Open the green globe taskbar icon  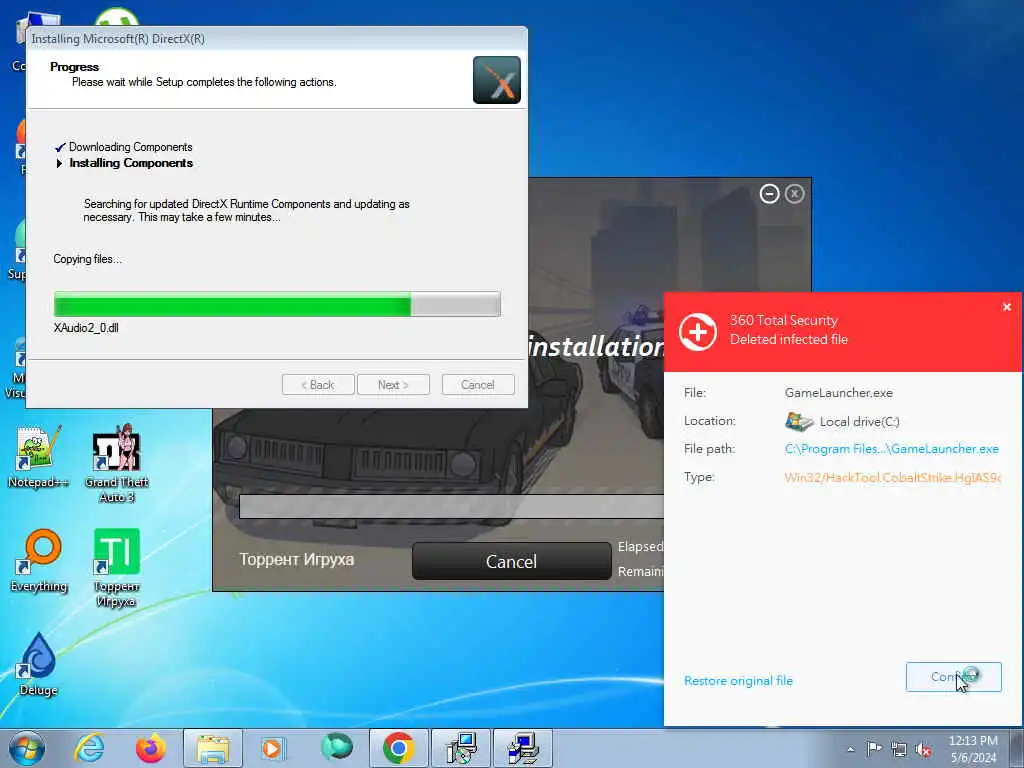tap(337, 747)
